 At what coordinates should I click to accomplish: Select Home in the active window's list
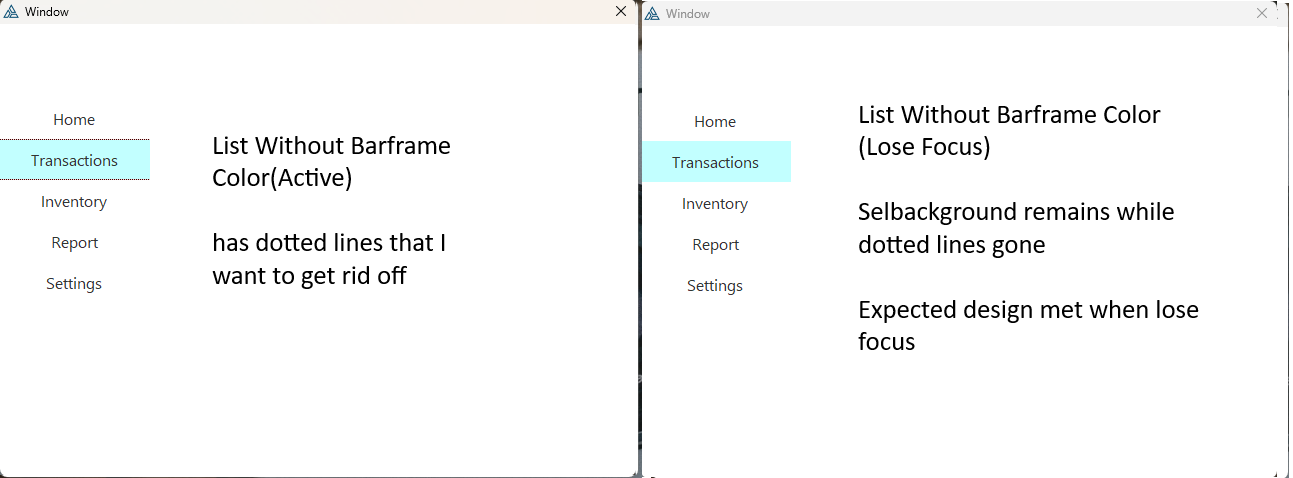[74, 120]
